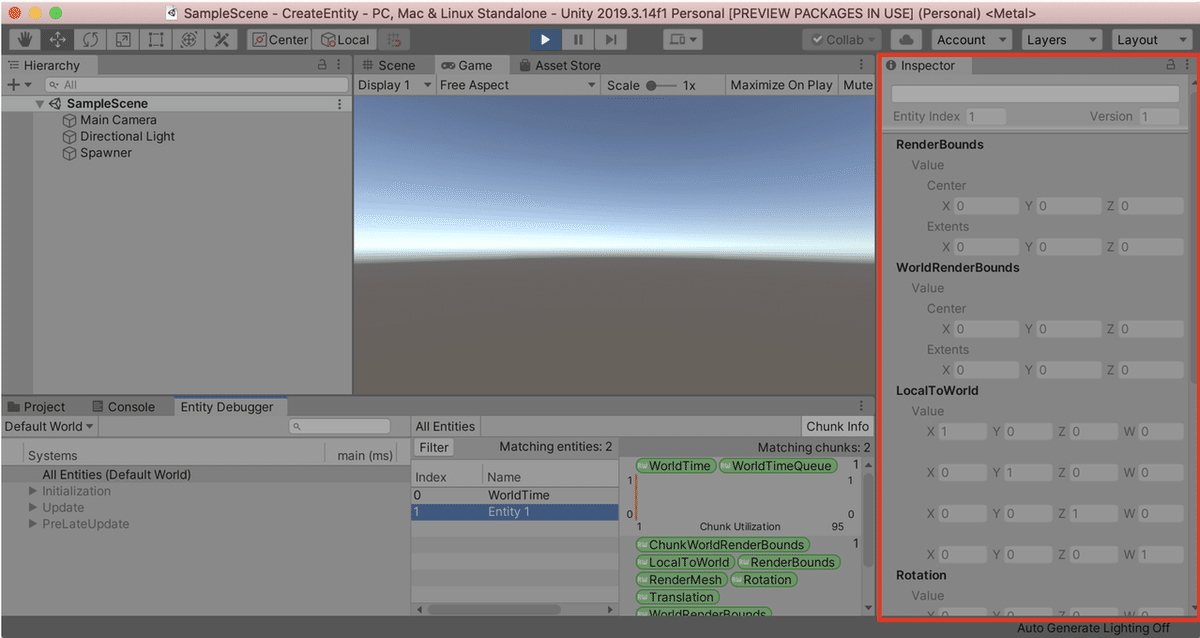Lock the Inspector panel
The height and width of the screenshot is (638, 1200).
point(1170,65)
